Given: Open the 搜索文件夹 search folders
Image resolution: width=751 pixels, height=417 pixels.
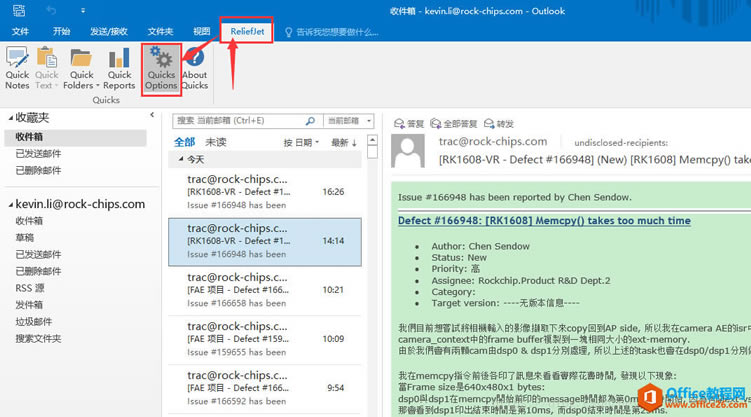Looking at the screenshot, I should [x=38, y=338].
